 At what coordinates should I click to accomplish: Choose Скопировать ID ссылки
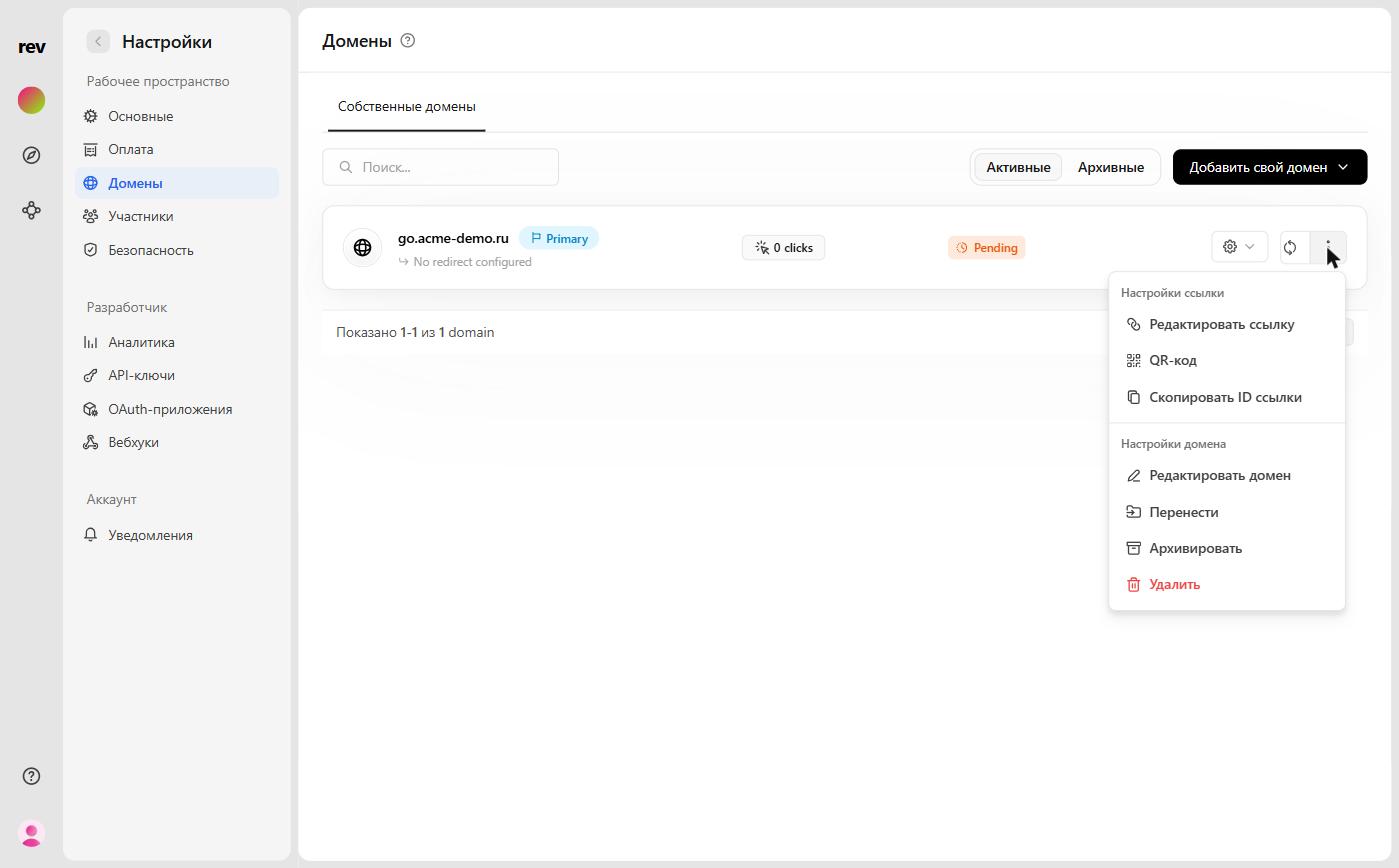click(1227, 397)
